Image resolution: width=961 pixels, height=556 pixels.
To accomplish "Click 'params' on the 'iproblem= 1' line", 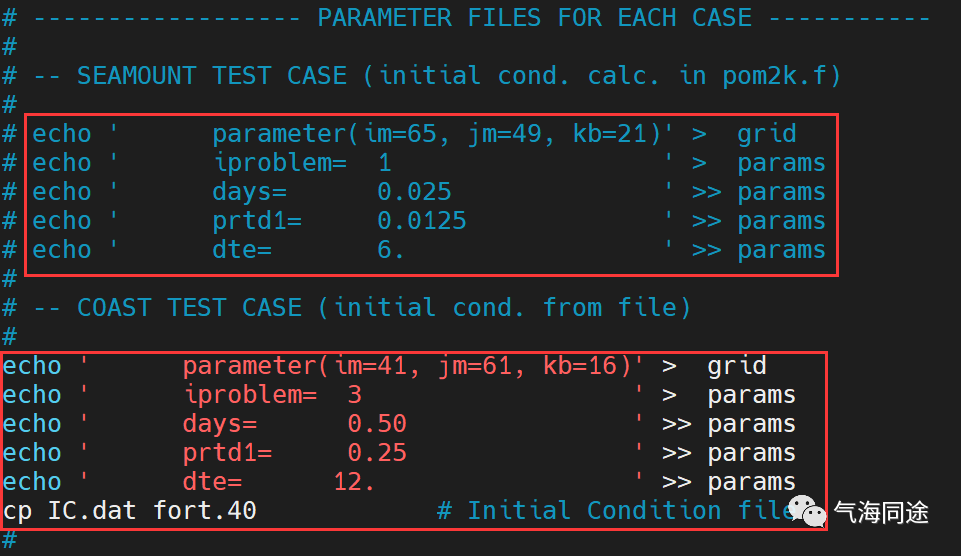I will coord(781,163).
